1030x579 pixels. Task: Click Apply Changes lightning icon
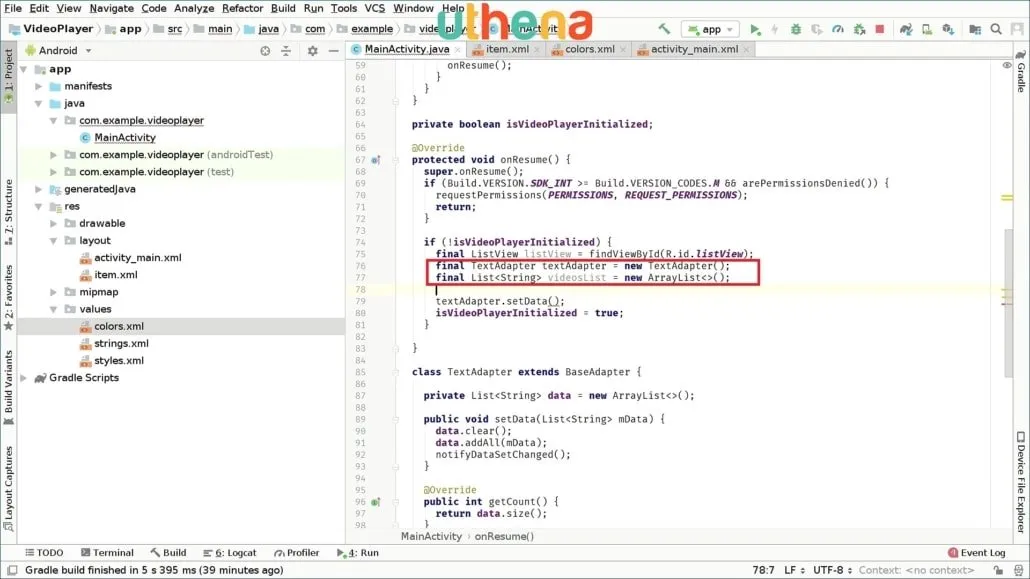point(774,30)
